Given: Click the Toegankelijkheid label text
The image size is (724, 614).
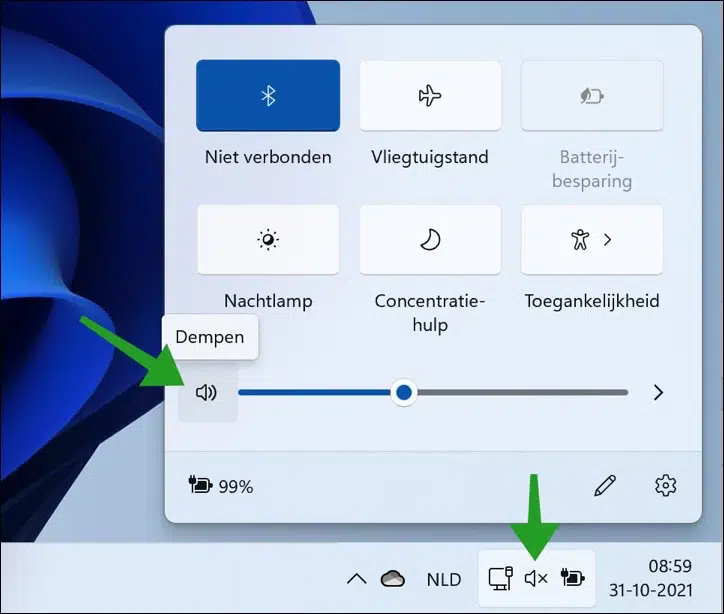Looking at the screenshot, I should click(x=592, y=301).
